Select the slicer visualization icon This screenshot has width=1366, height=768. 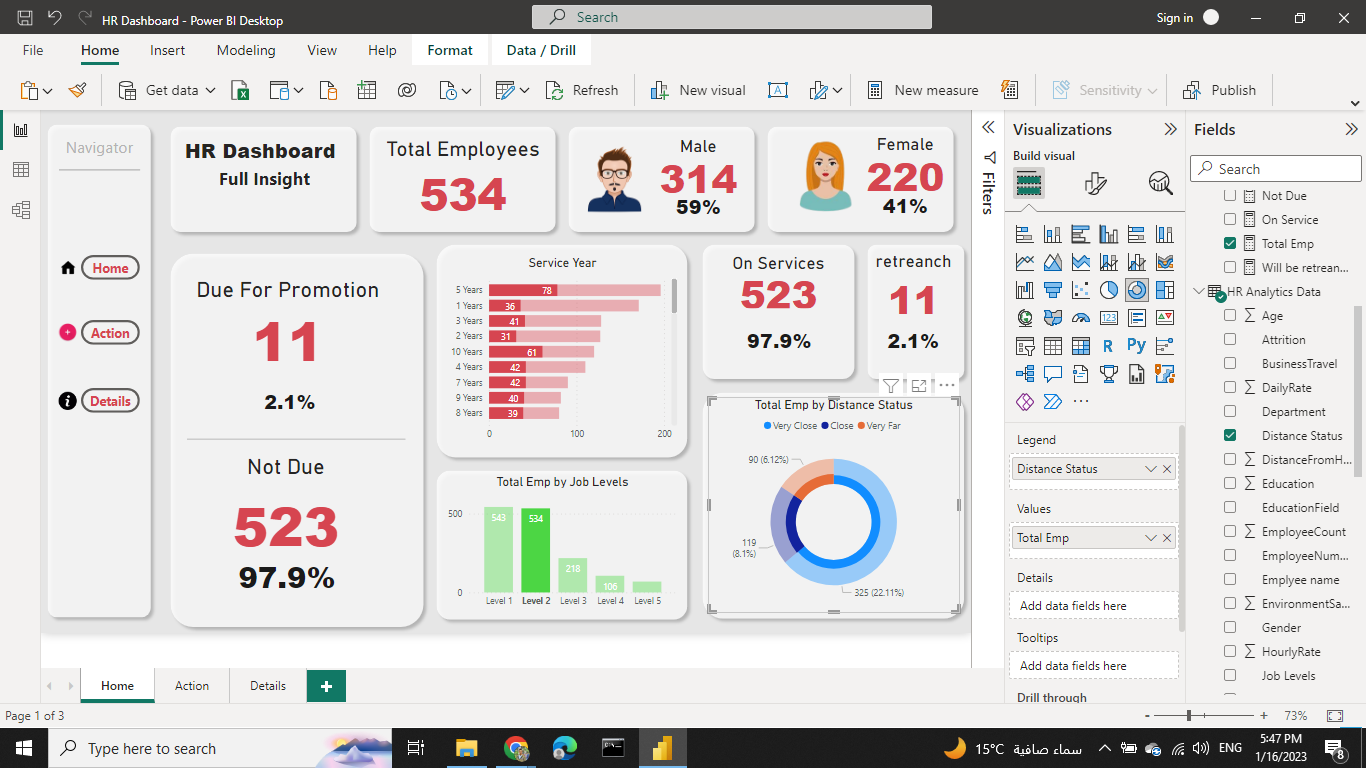pyautogui.click(x=1026, y=345)
